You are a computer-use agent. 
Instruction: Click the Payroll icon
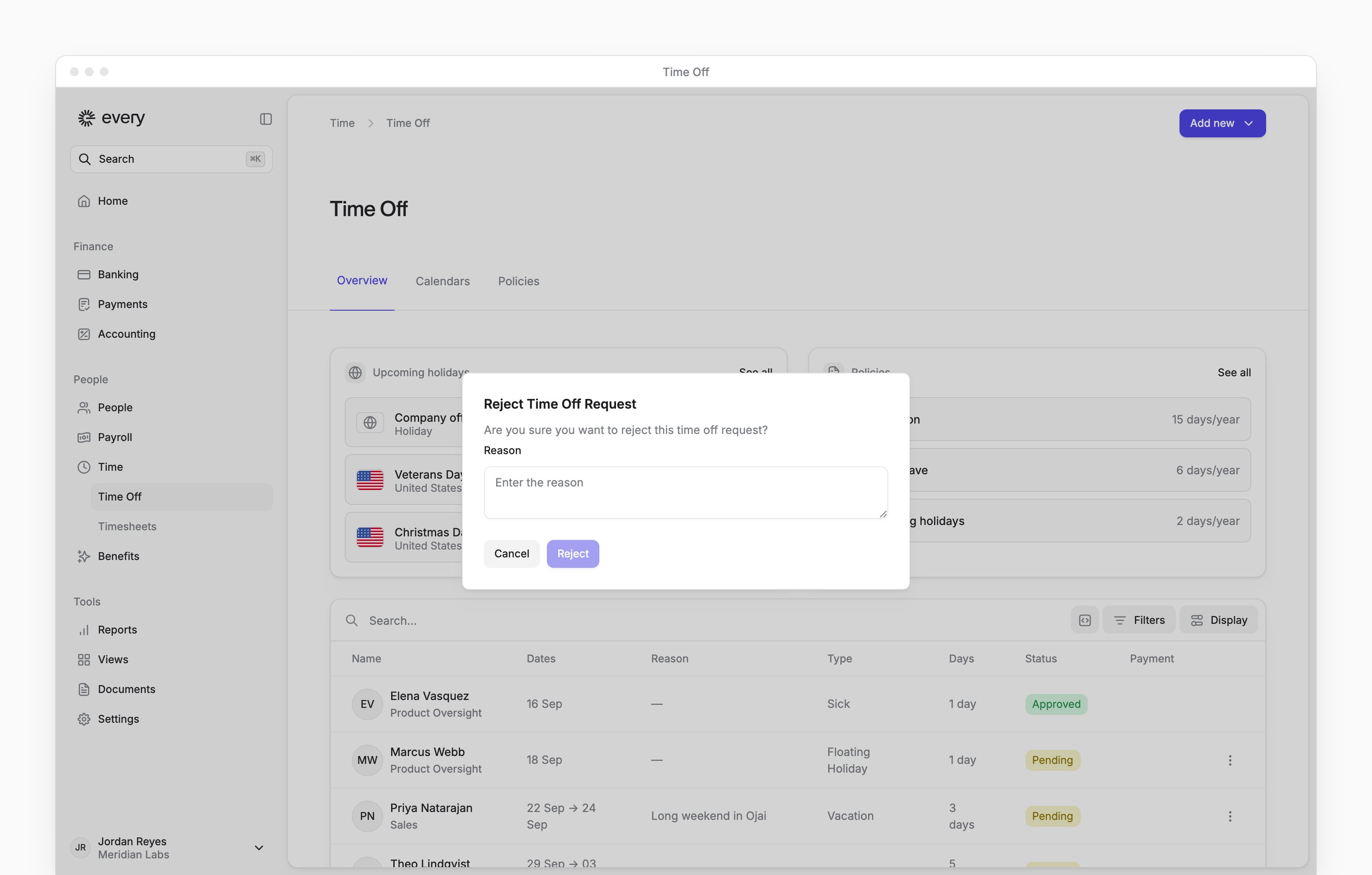pyautogui.click(x=84, y=437)
